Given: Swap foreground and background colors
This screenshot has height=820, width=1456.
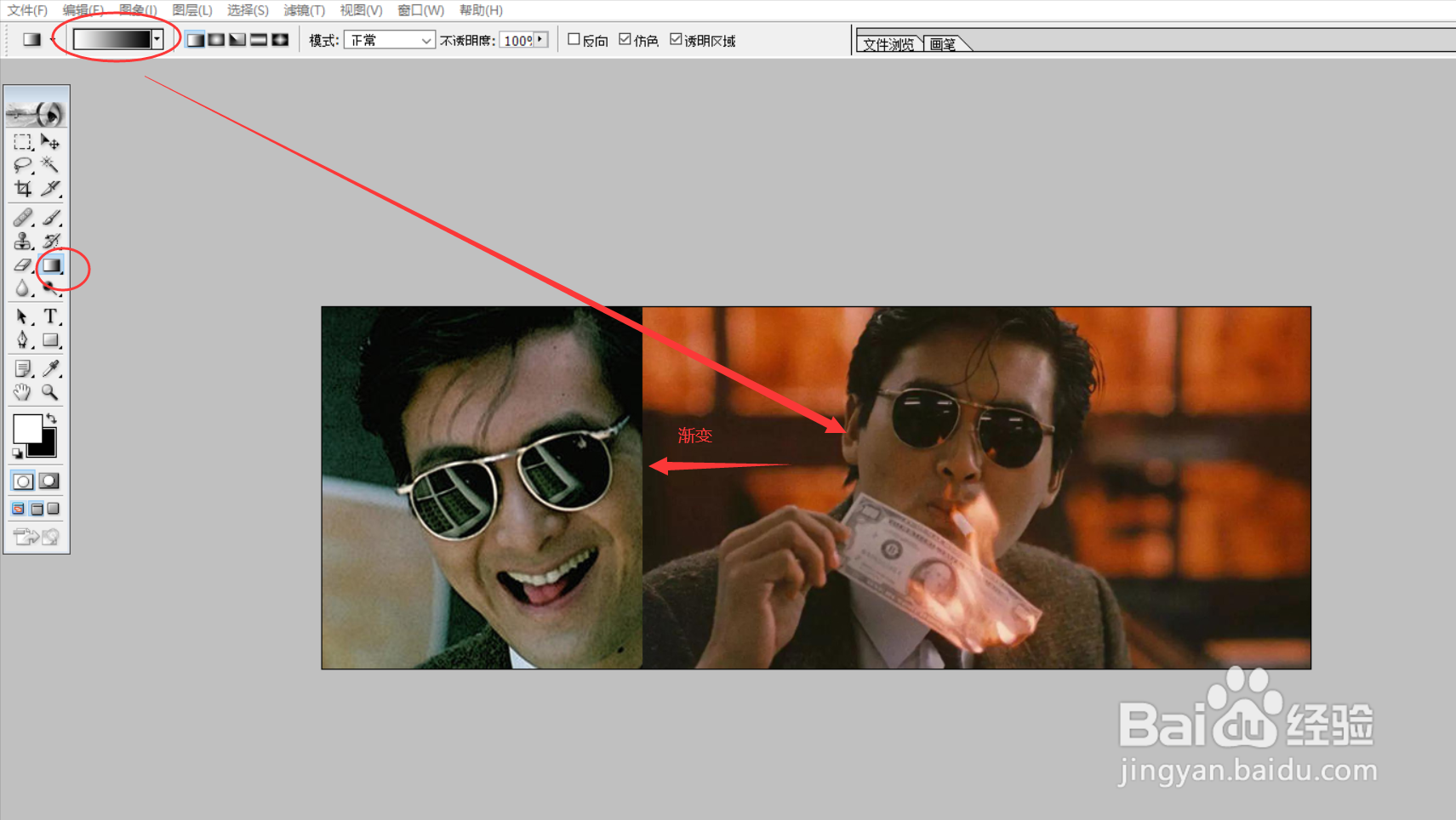Looking at the screenshot, I should (x=51, y=418).
